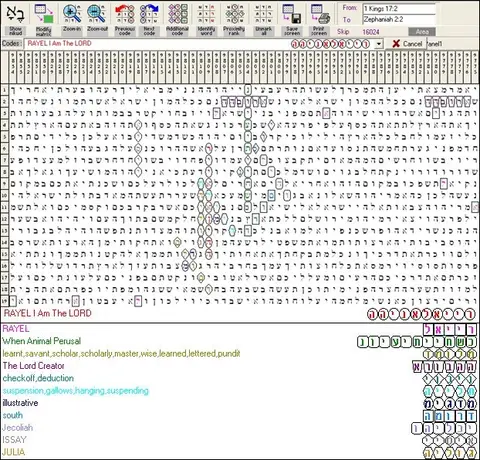Image resolution: width=480 pixels, height=460 pixels.
Task: Click the Hebrew letter boxes beside RAYEL
Action: click(450, 329)
